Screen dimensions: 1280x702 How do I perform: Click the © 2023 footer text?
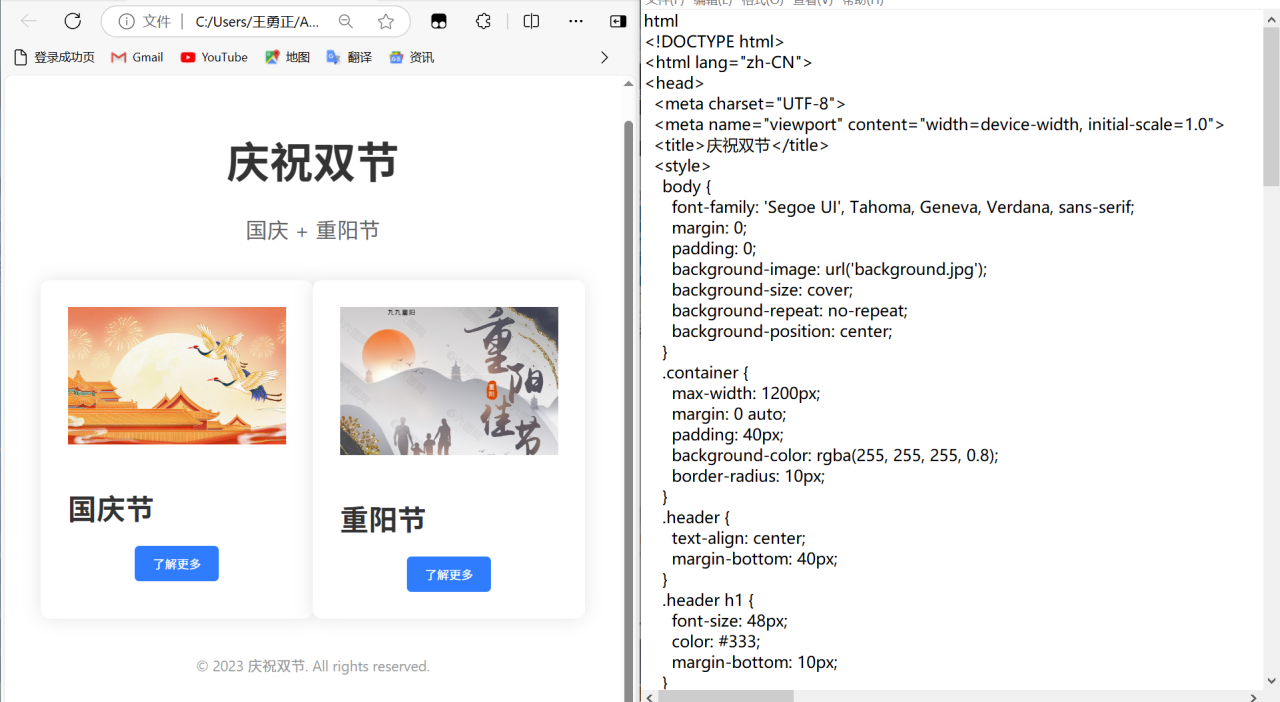(313, 666)
